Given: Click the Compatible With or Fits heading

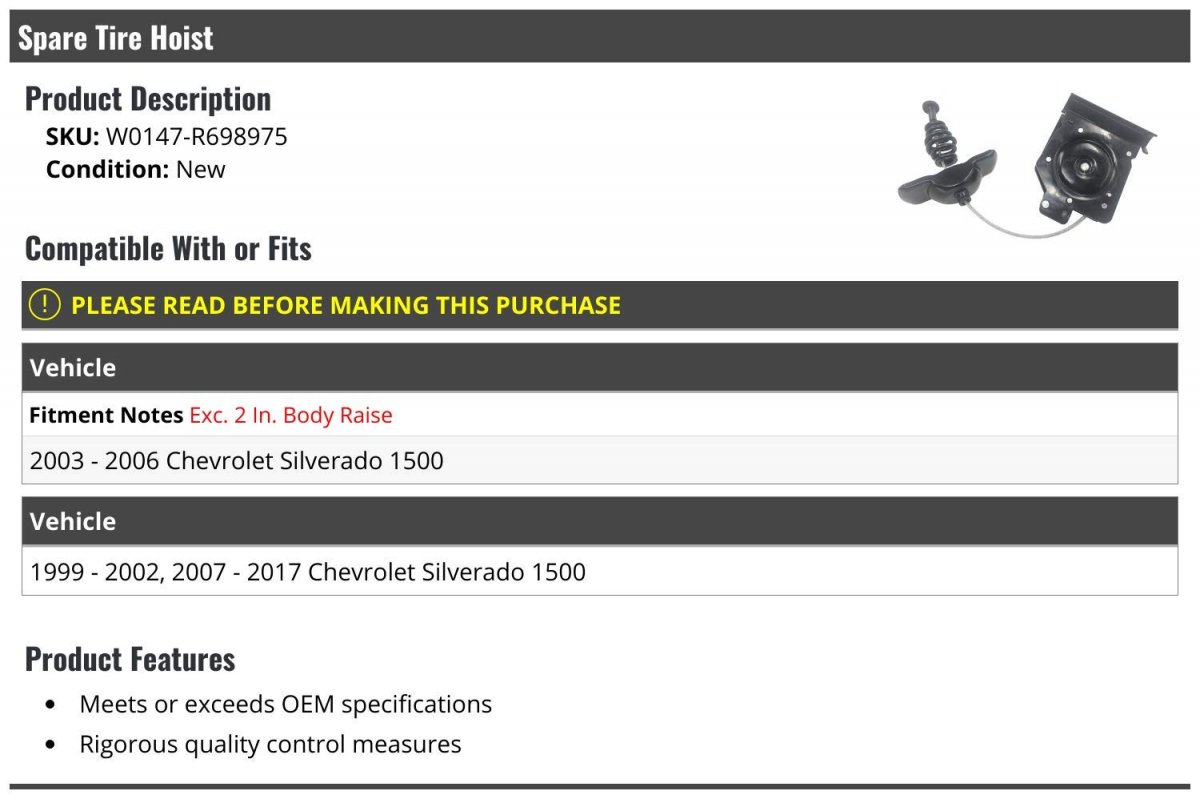Looking at the screenshot, I should 168,248.
